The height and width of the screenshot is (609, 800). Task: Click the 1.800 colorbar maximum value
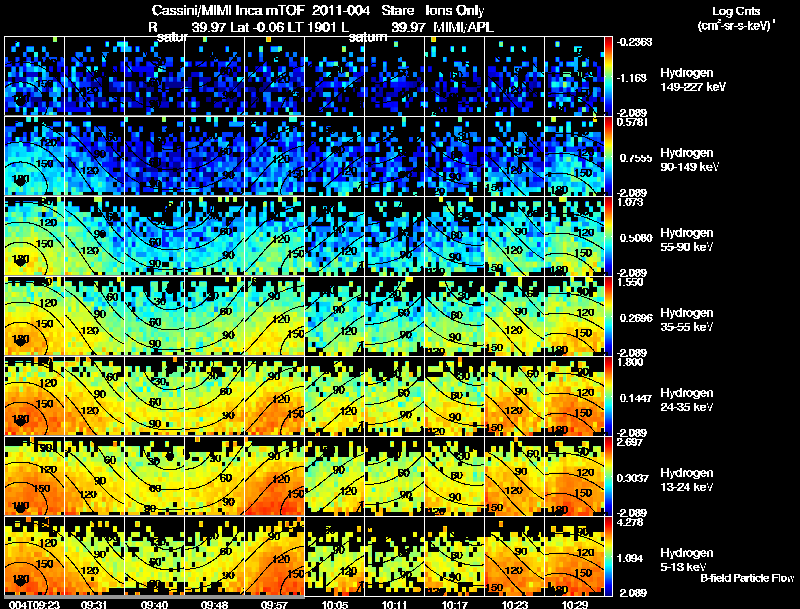(x=630, y=363)
